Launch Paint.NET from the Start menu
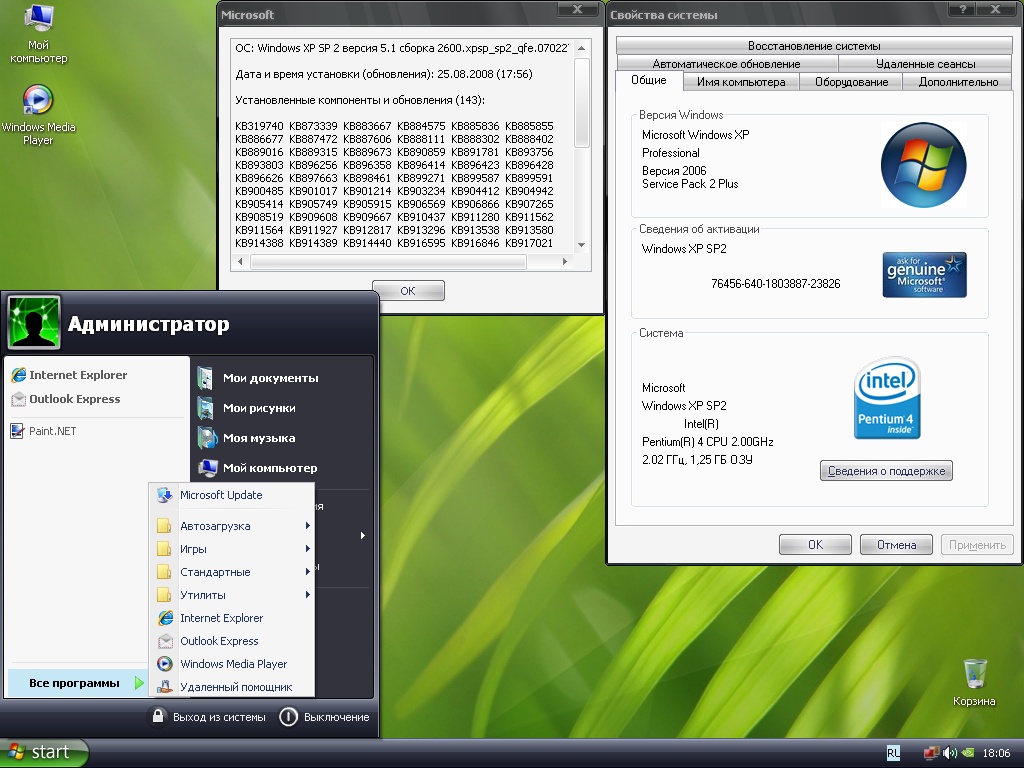The image size is (1024, 768). [44, 431]
